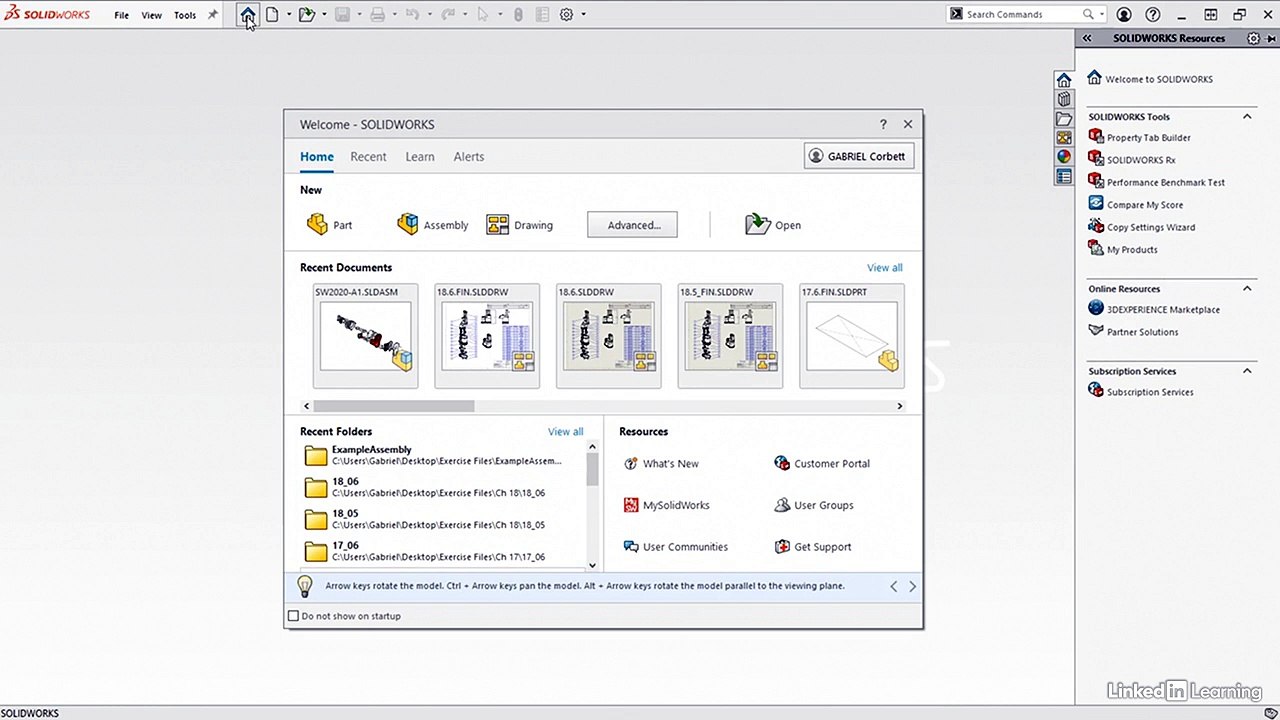Switch to the Learn tab

(420, 157)
